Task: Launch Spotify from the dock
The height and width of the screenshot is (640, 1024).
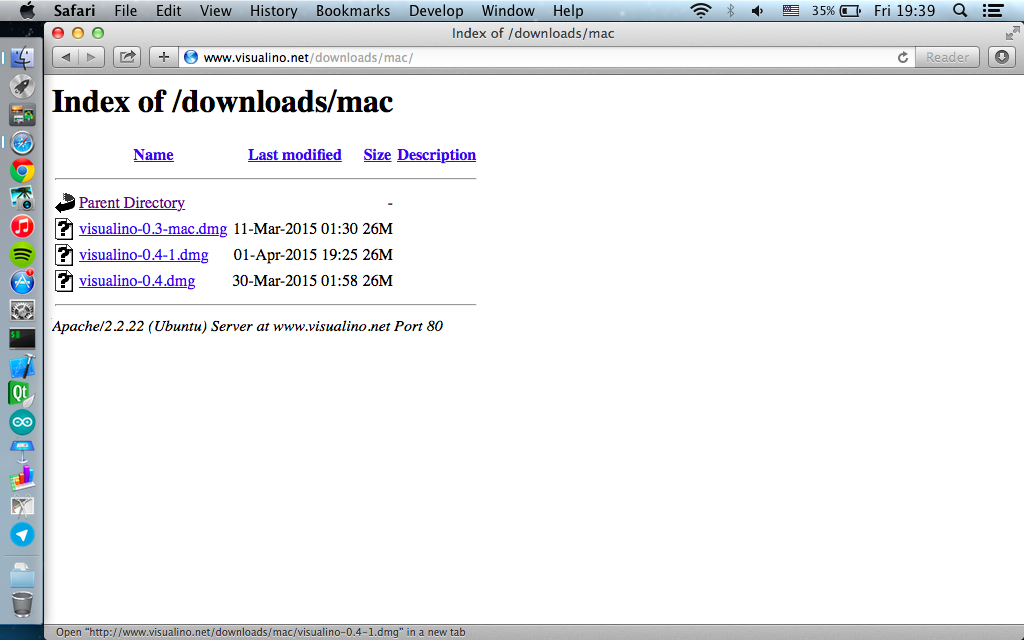Action: click(22, 254)
